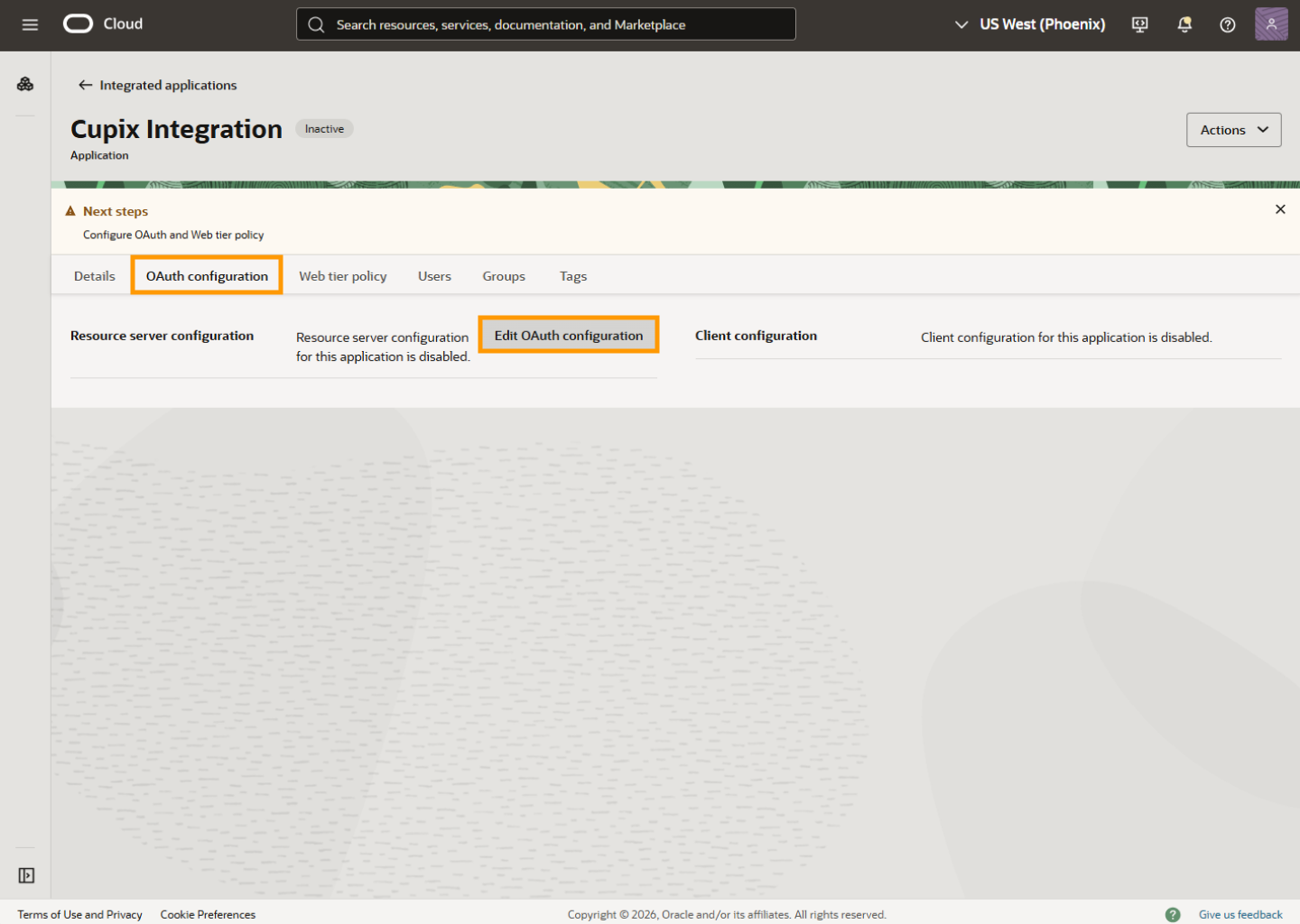Screen dimensions: 1300x924
Task: Open the hamburger navigation menu
Action: (x=30, y=24)
